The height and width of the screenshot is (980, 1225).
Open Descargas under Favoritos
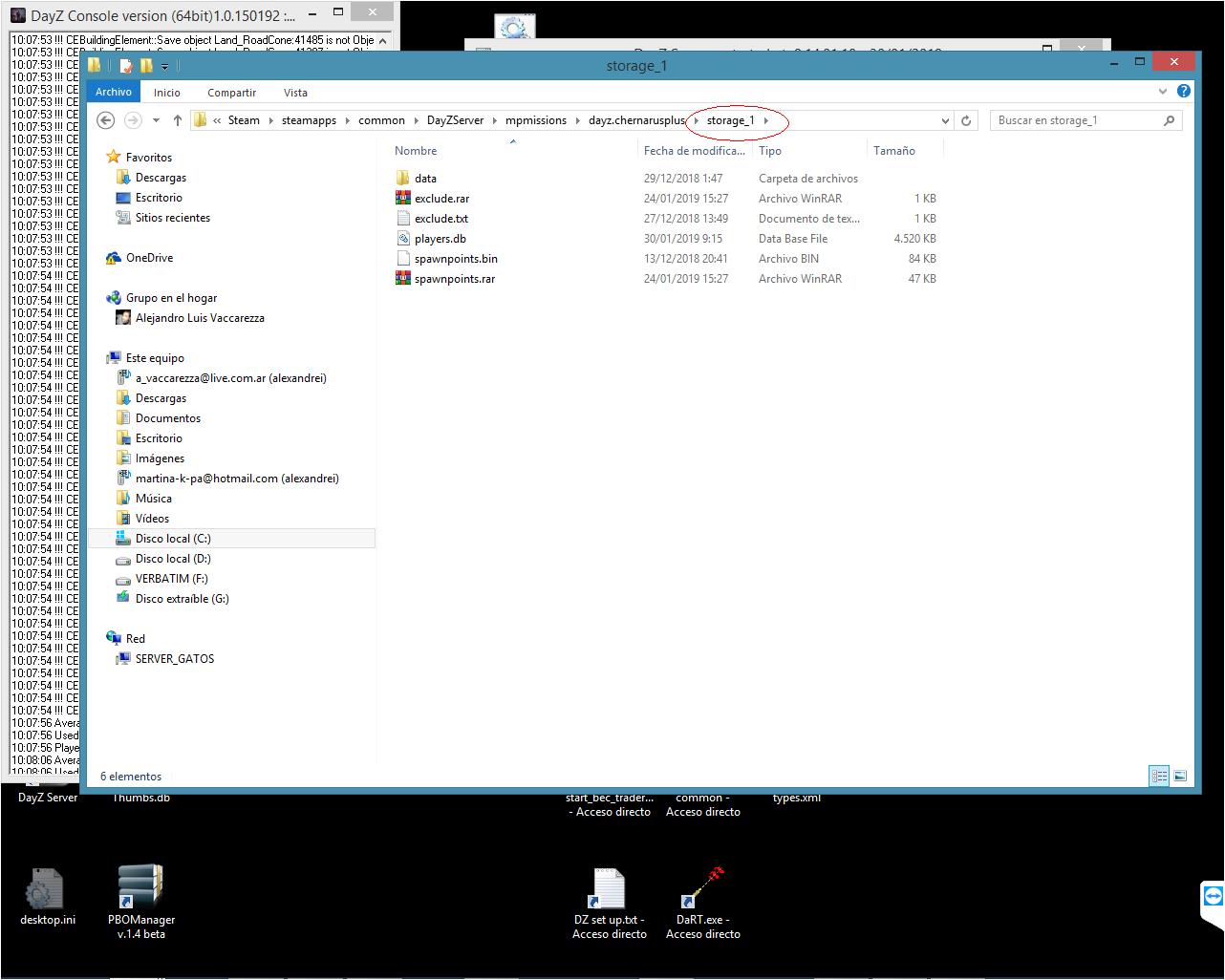coord(161,178)
